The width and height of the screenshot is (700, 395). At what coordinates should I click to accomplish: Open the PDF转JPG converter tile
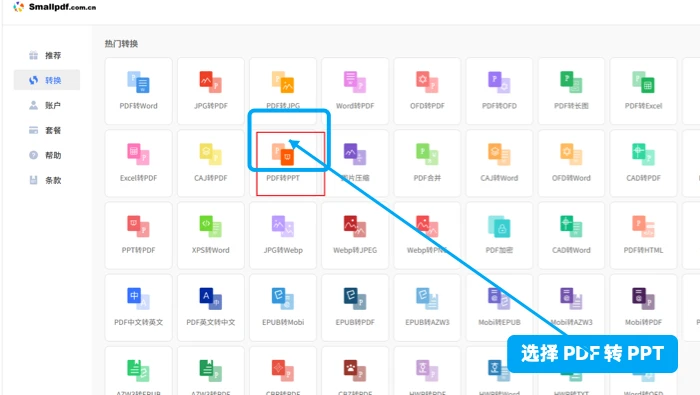coord(283,91)
